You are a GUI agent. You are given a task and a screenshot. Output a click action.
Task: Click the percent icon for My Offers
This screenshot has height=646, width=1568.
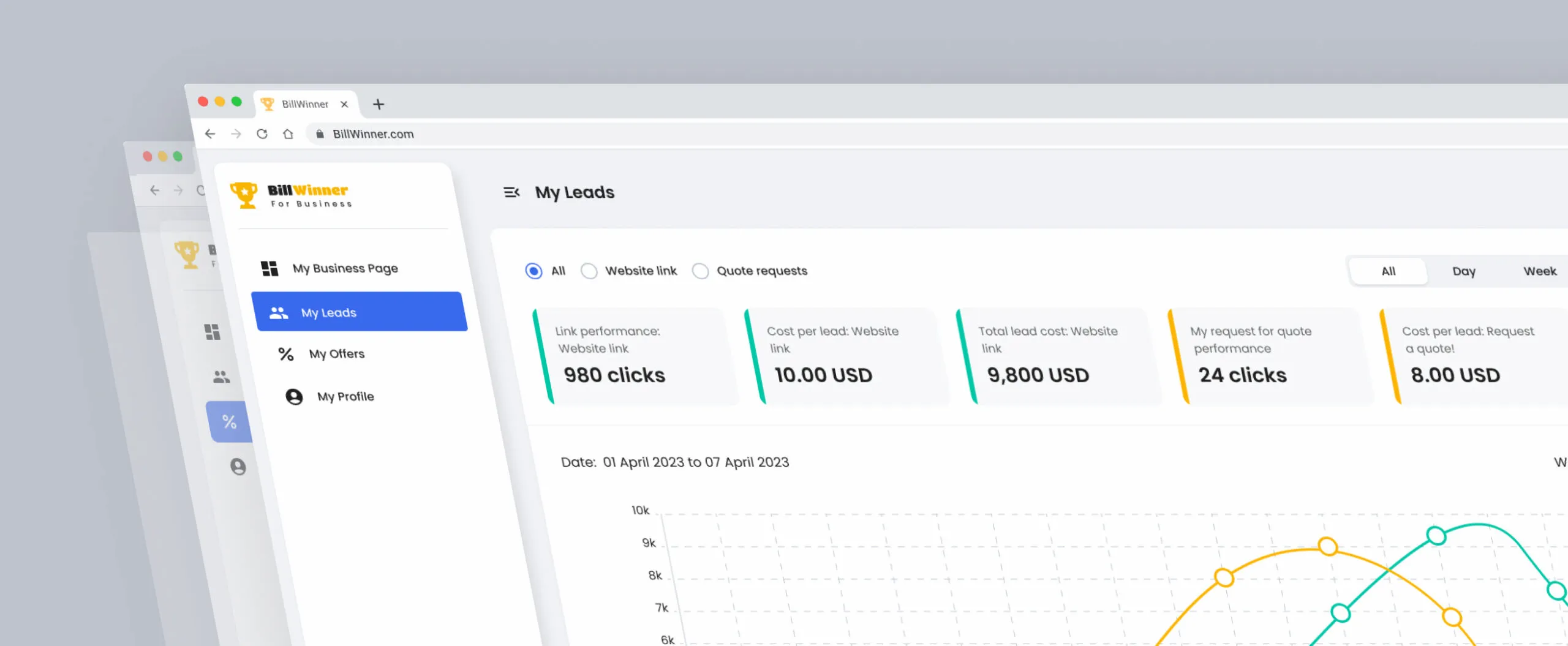[x=285, y=354]
